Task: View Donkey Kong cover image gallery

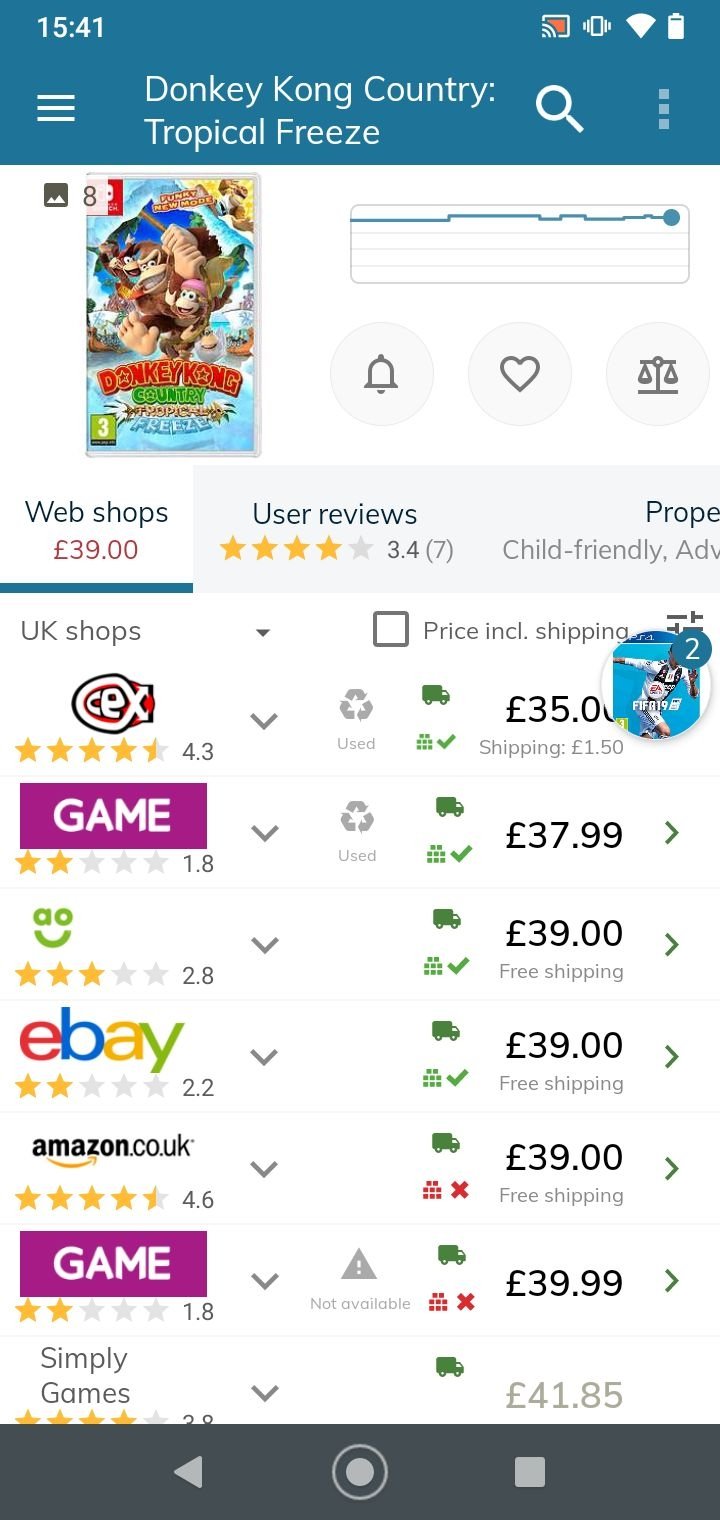Action: click(173, 315)
